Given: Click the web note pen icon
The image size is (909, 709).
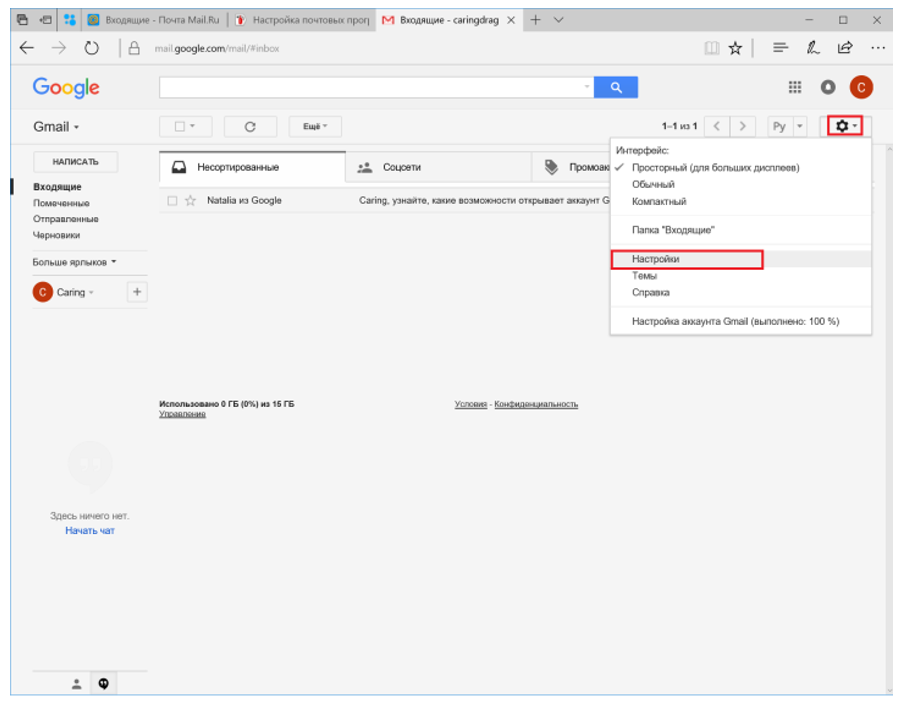Looking at the screenshot, I should (x=813, y=48).
